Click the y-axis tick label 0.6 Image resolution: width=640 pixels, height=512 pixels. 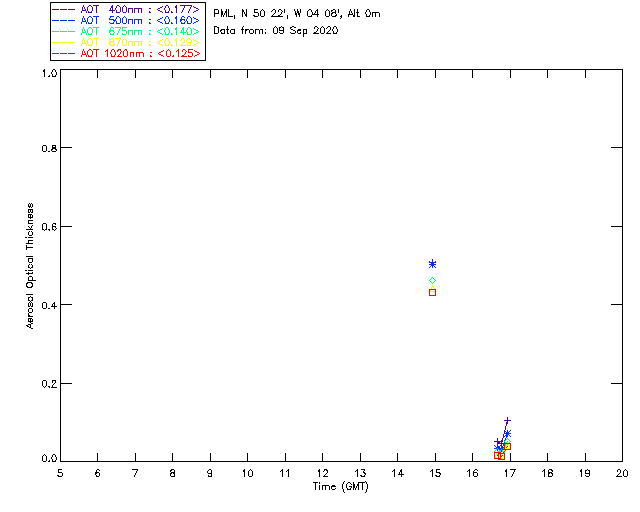(x=49, y=227)
